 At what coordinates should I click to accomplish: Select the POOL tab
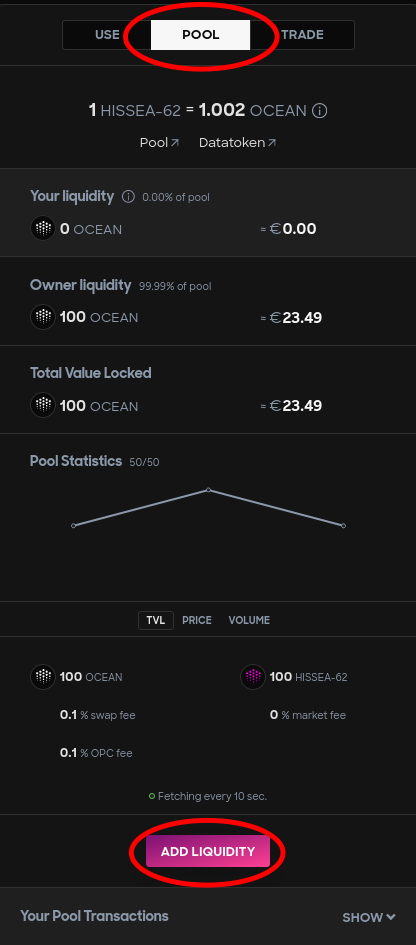(x=201, y=35)
